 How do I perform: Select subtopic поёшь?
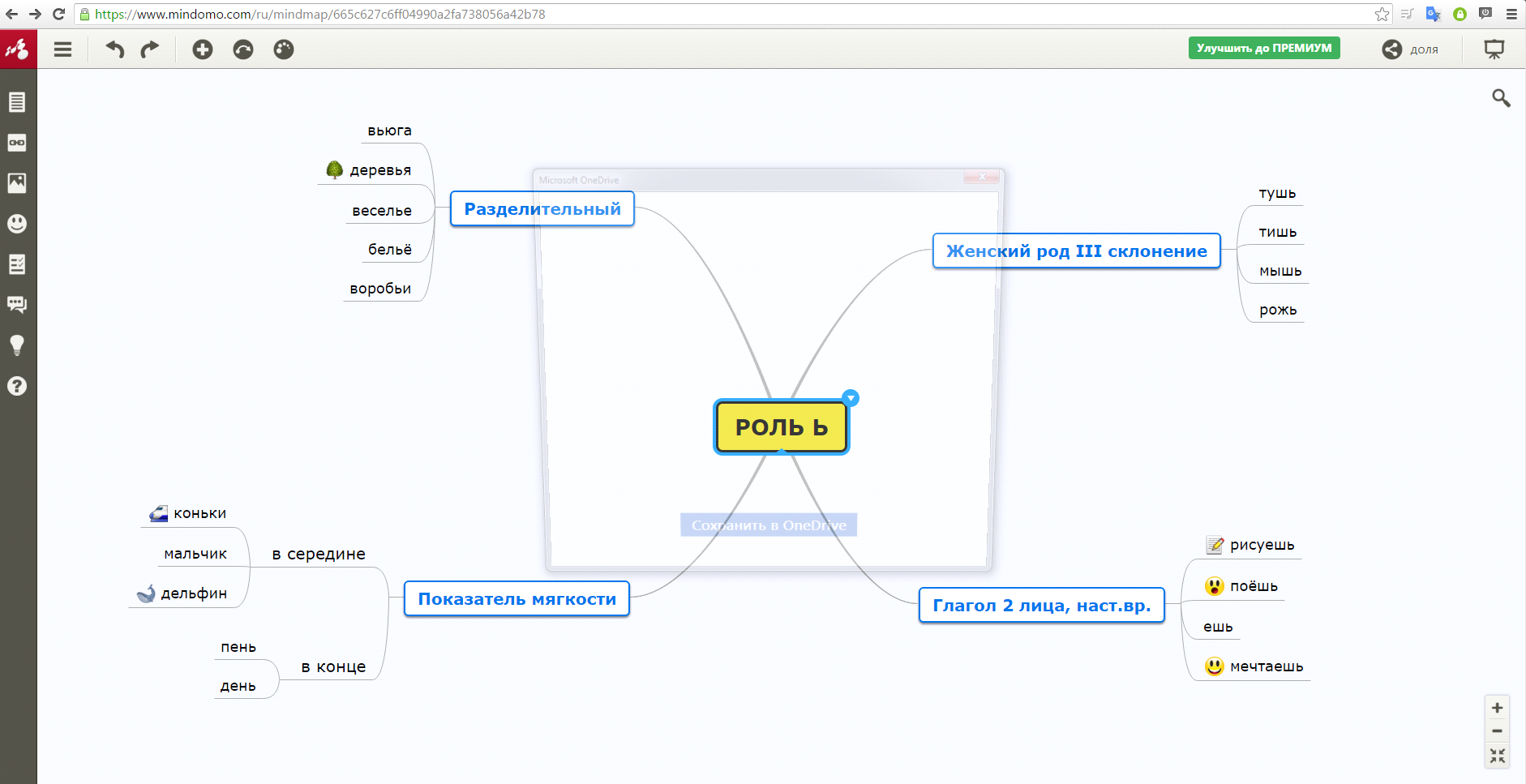(x=1254, y=586)
